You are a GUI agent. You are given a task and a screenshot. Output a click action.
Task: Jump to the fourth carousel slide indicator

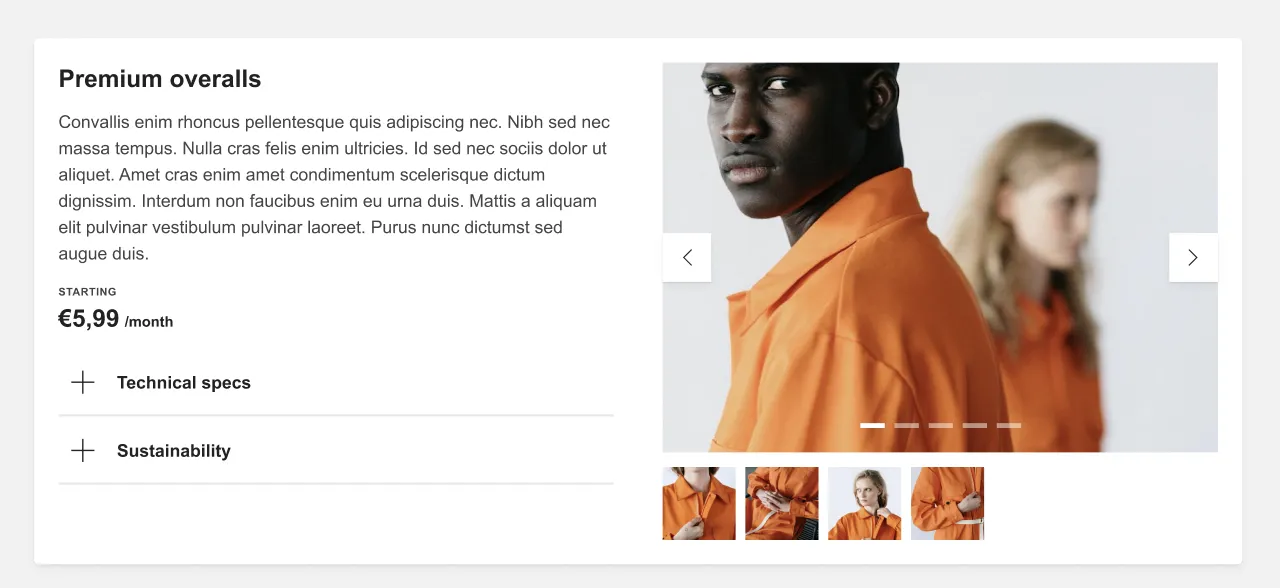974,426
